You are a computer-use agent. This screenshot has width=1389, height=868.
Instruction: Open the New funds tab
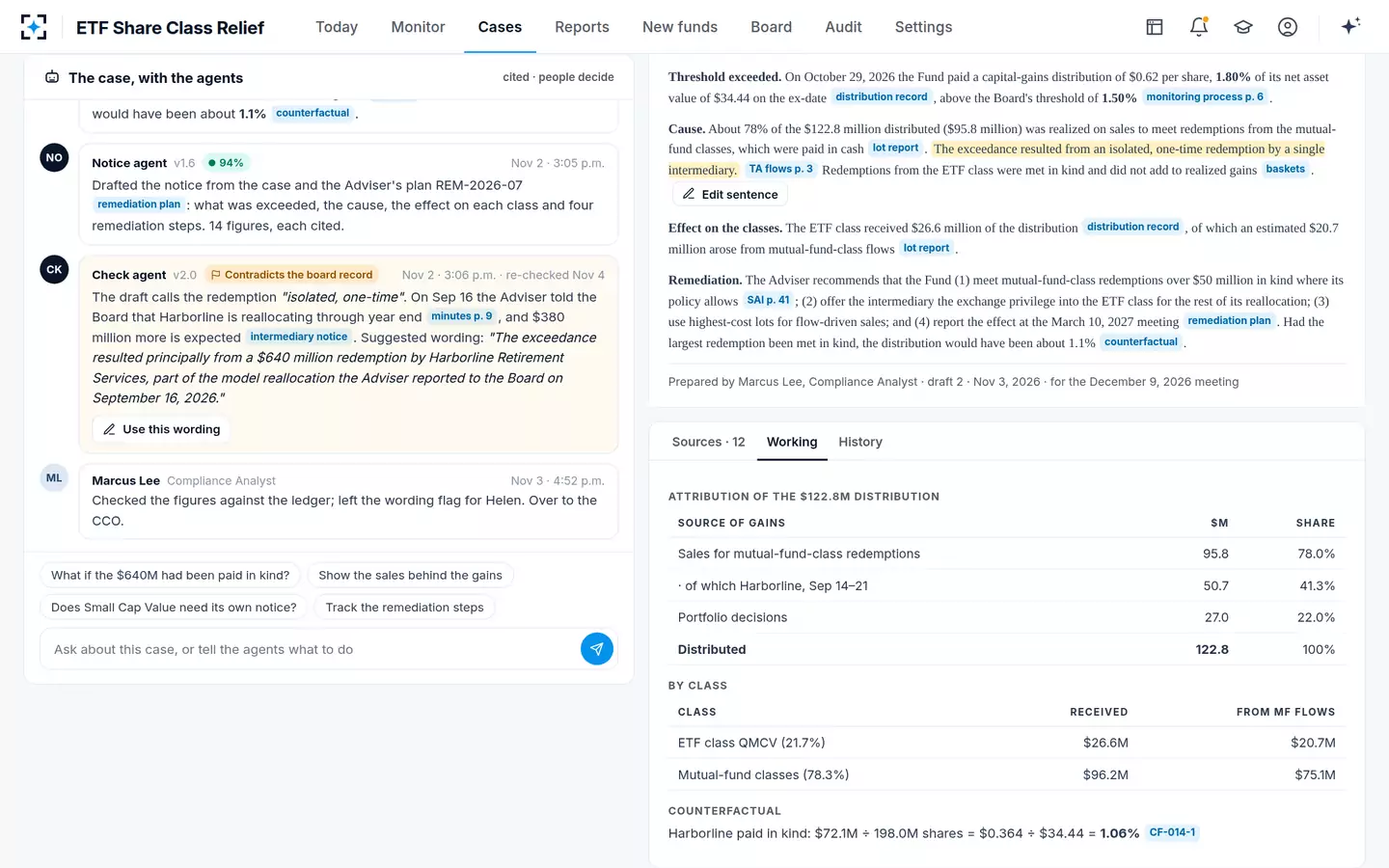click(680, 27)
